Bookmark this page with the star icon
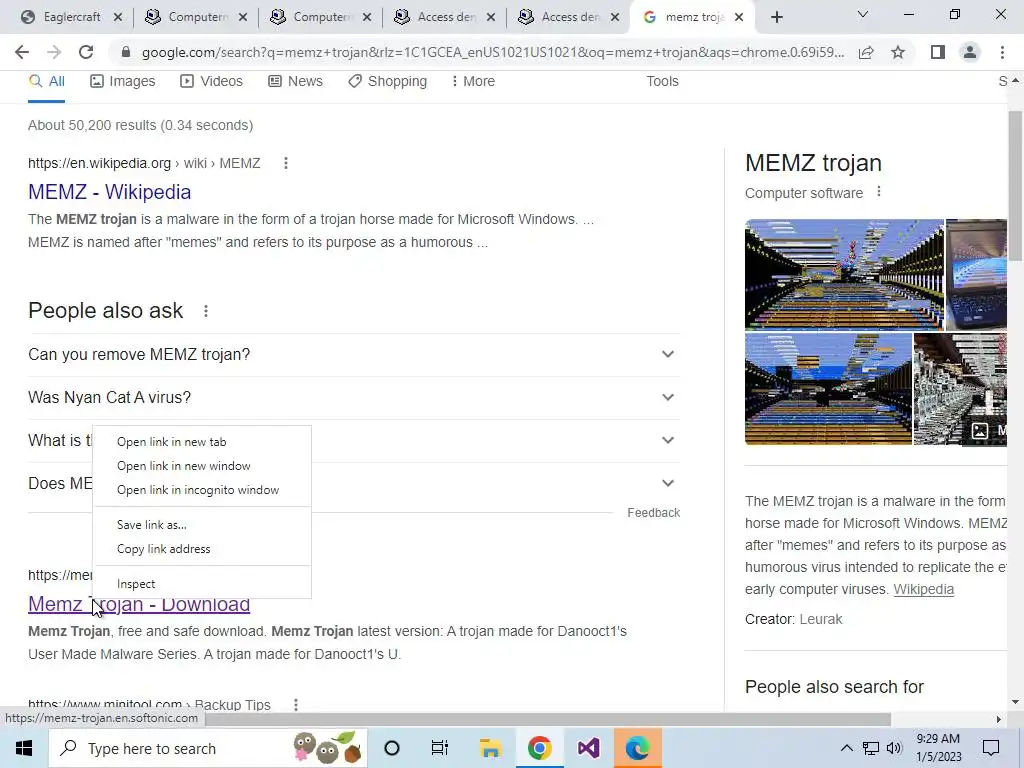 [x=898, y=52]
